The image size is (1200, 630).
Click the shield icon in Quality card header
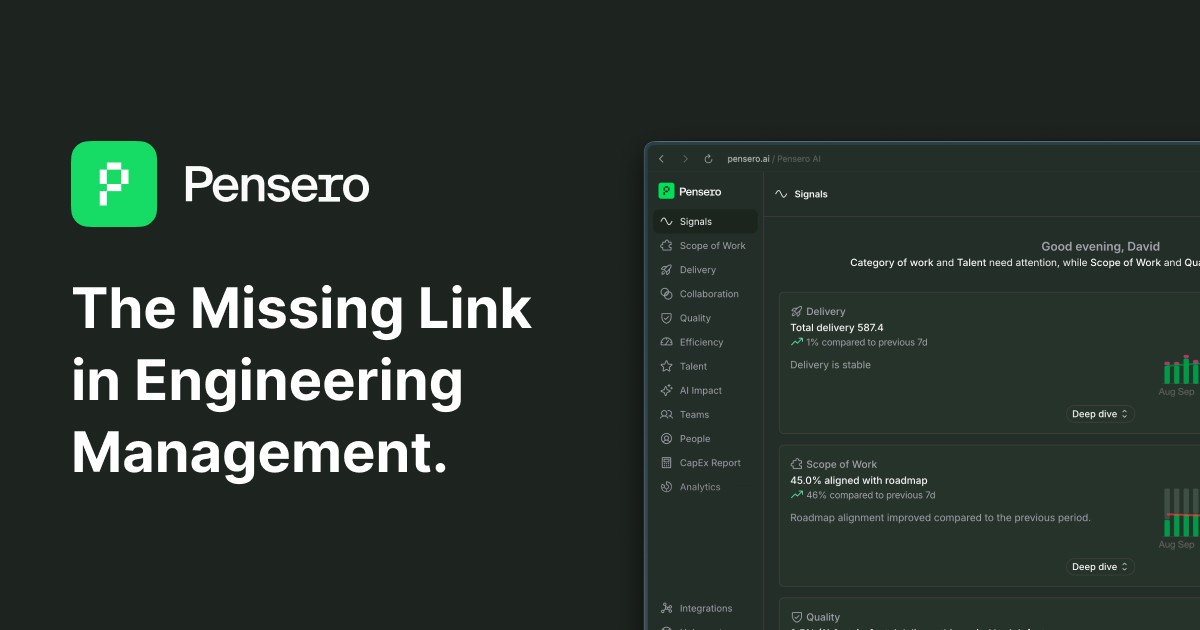(x=797, y=617)
